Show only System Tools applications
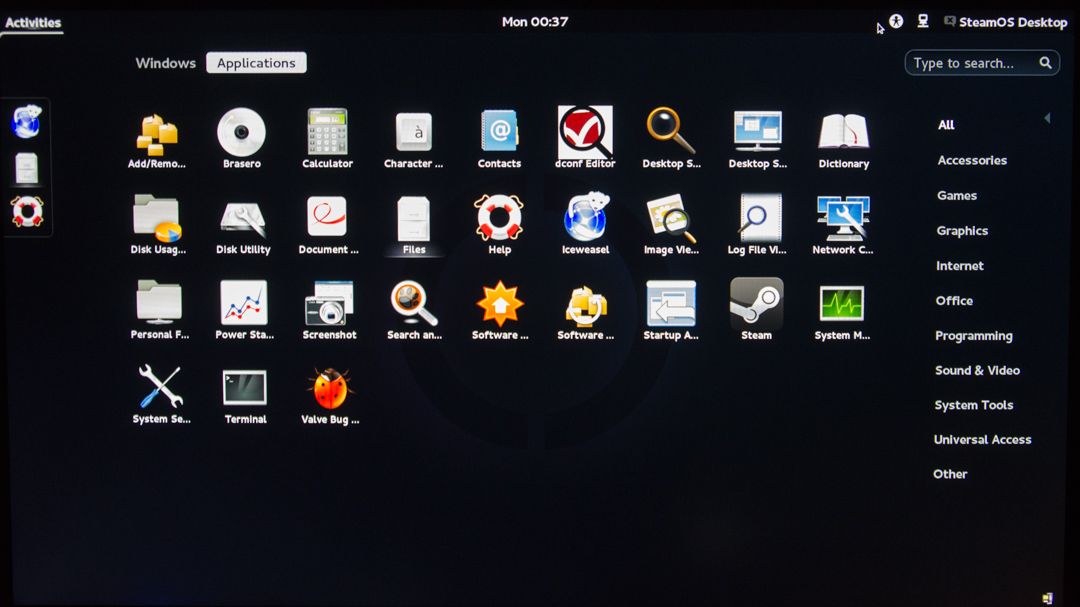Screen dimensions: 1080x607 (973, 404)
